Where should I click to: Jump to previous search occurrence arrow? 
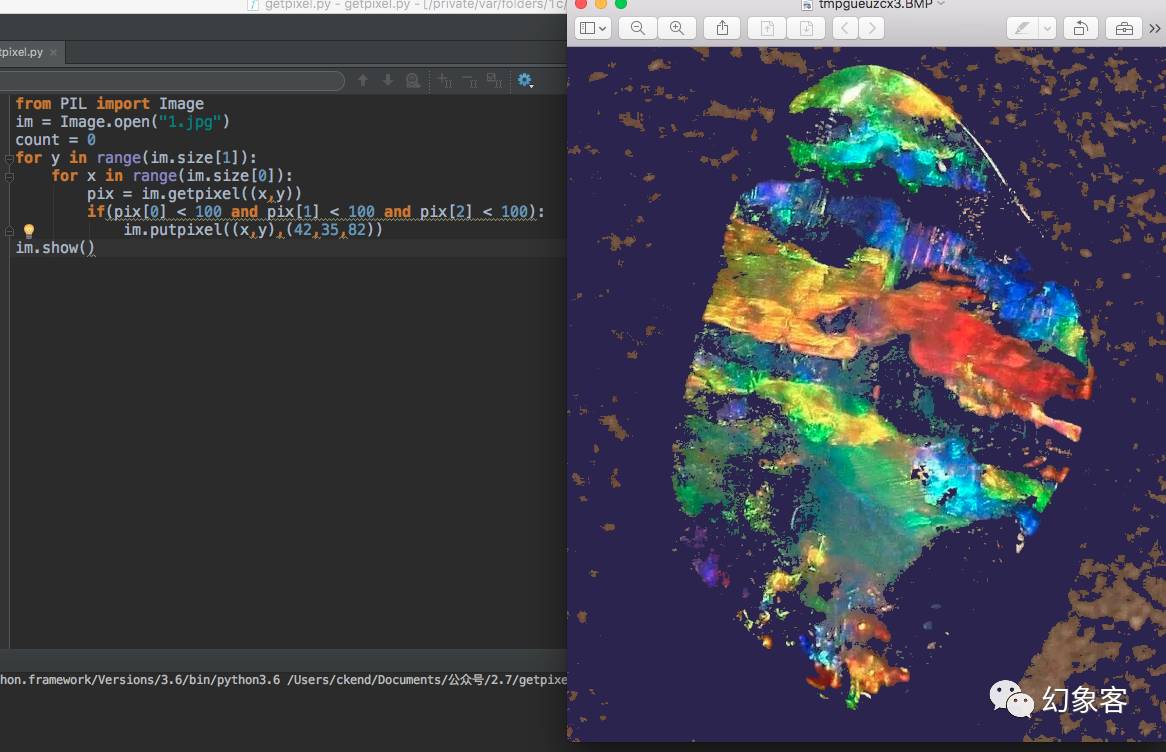coord(363,81)
